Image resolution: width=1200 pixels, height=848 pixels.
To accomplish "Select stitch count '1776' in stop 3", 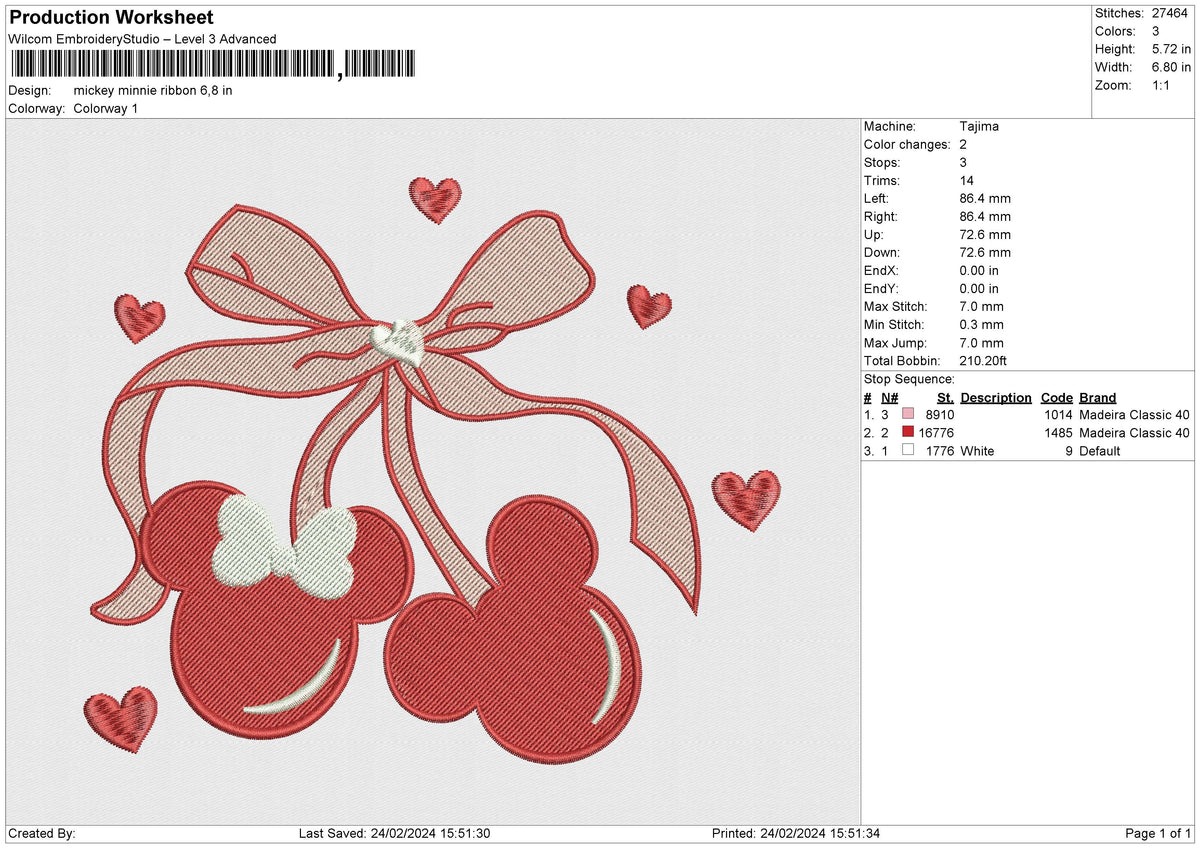I will [x=940, y=451].
